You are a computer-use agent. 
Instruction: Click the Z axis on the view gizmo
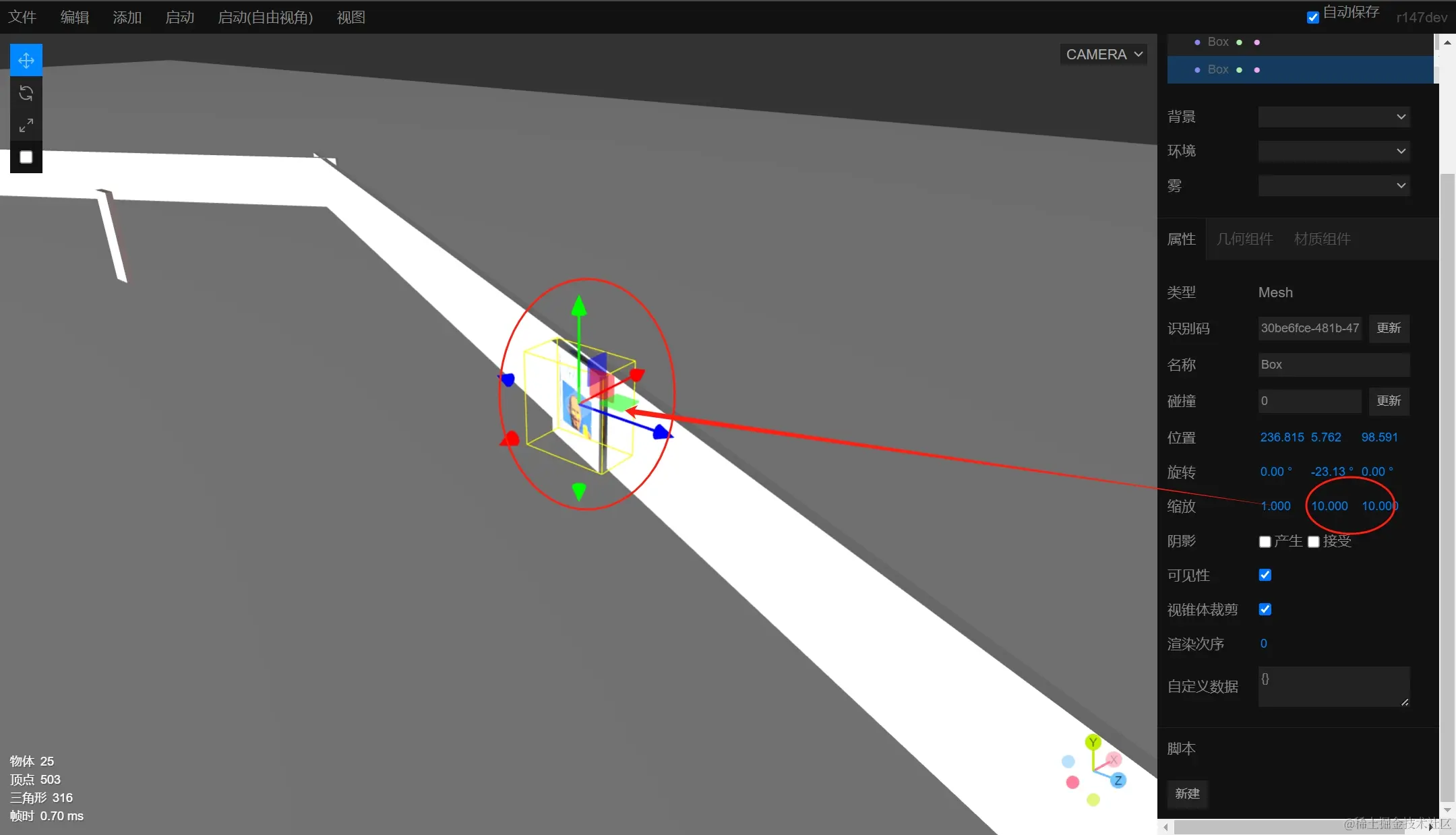click(x=1118, y=780)
